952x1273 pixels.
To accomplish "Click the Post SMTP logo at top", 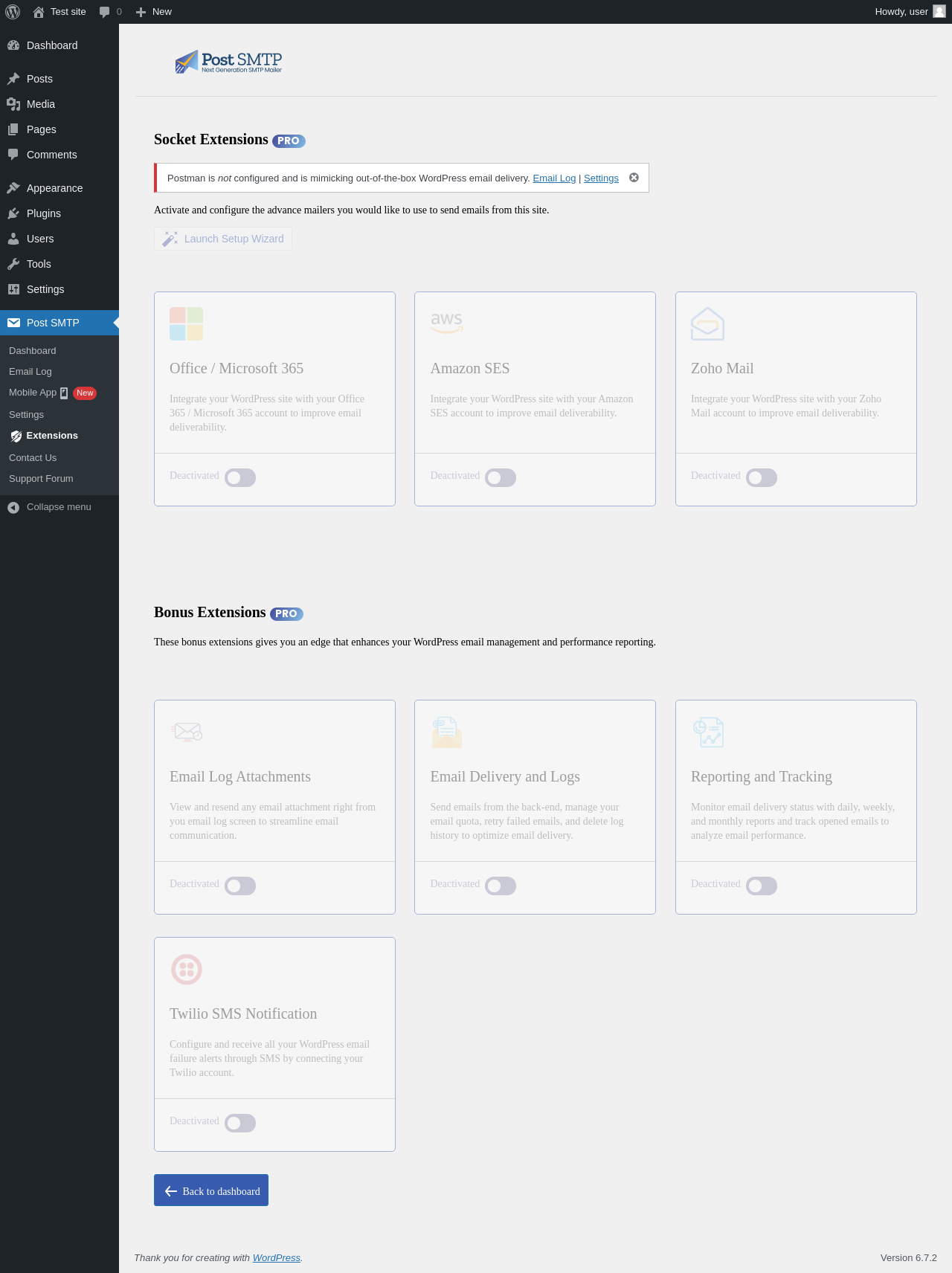I will click(x=228, y=62).
